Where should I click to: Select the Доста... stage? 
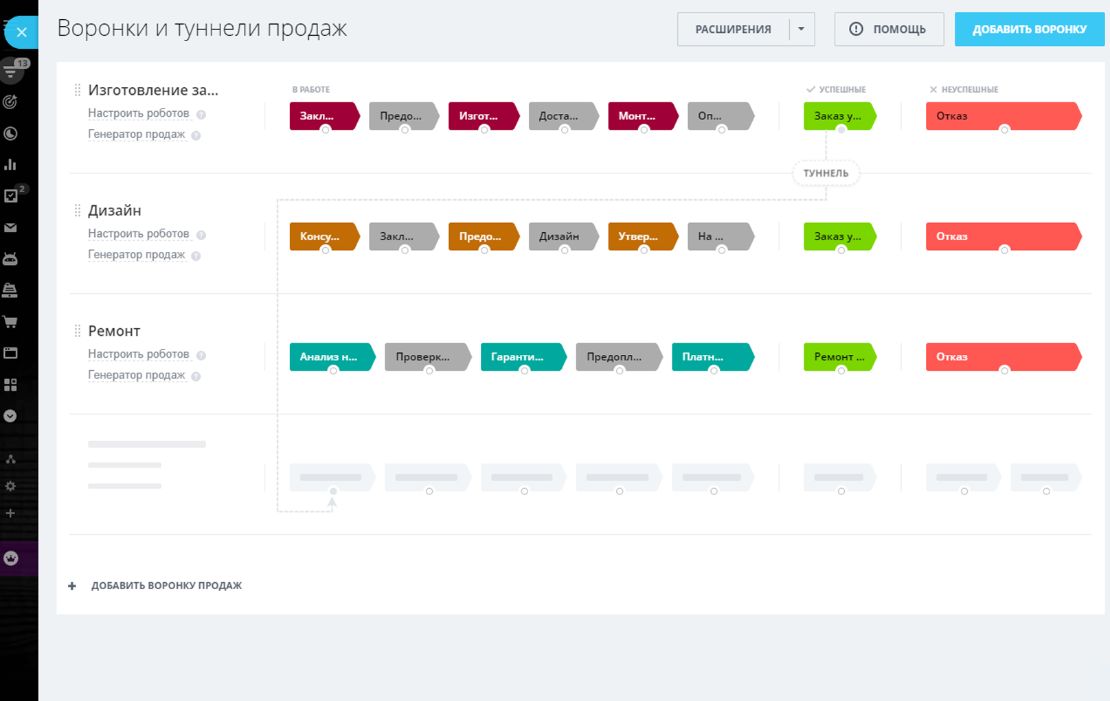coord(563,116)
